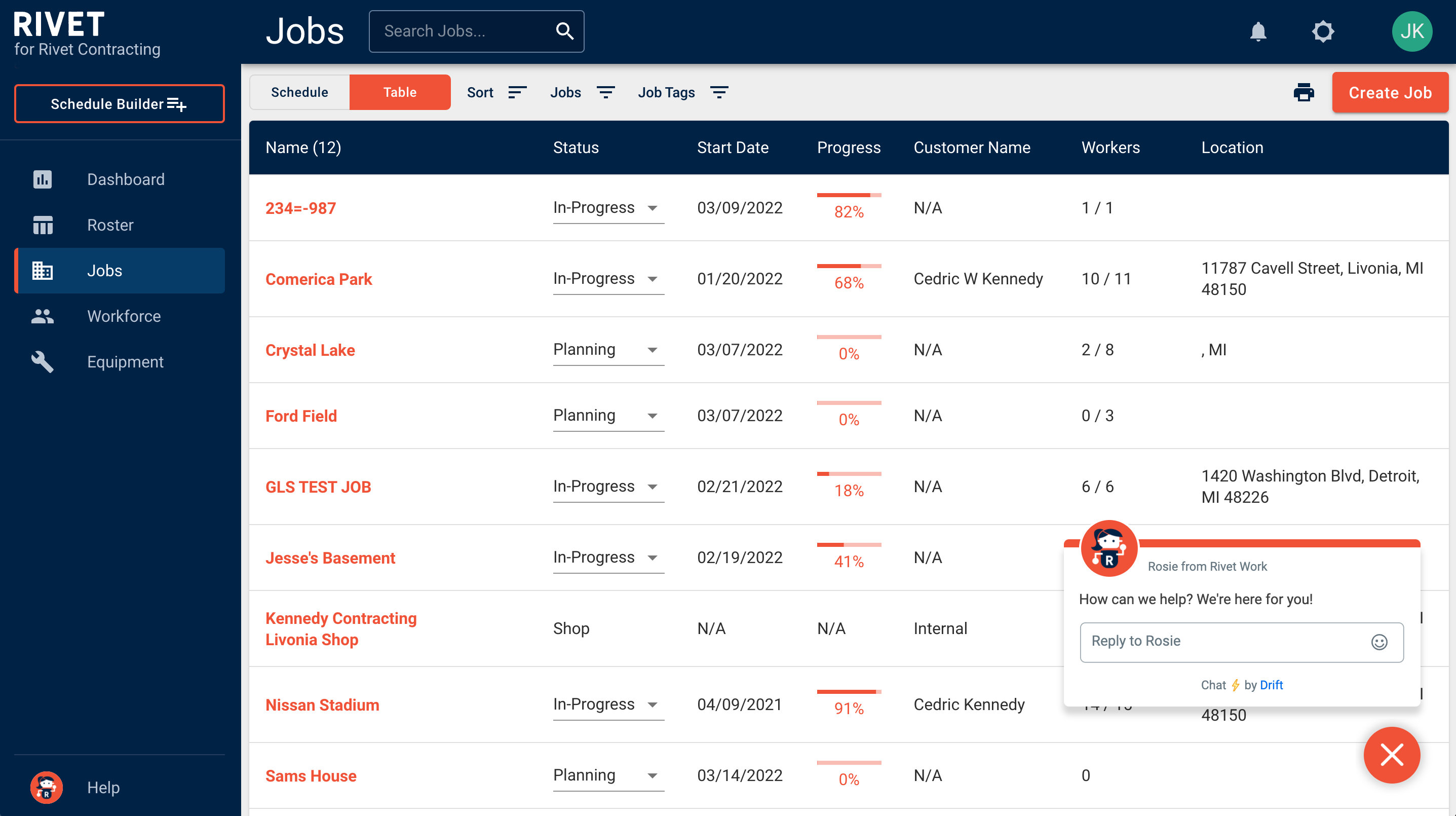
Task: Open status dropdown for Jesse's Basement
Action: pyautogui.click(x=608, y=558)
